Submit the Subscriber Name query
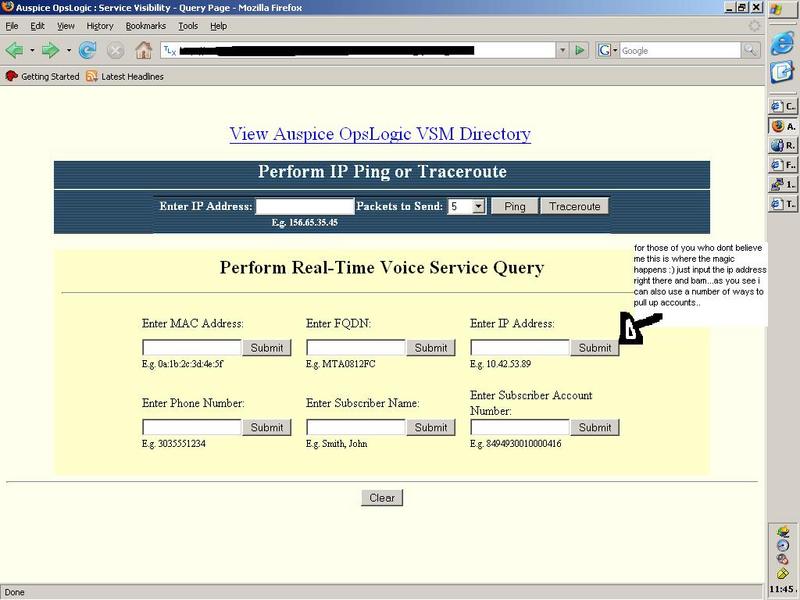The height and width of the screenshot is (600, 800). 431,427
